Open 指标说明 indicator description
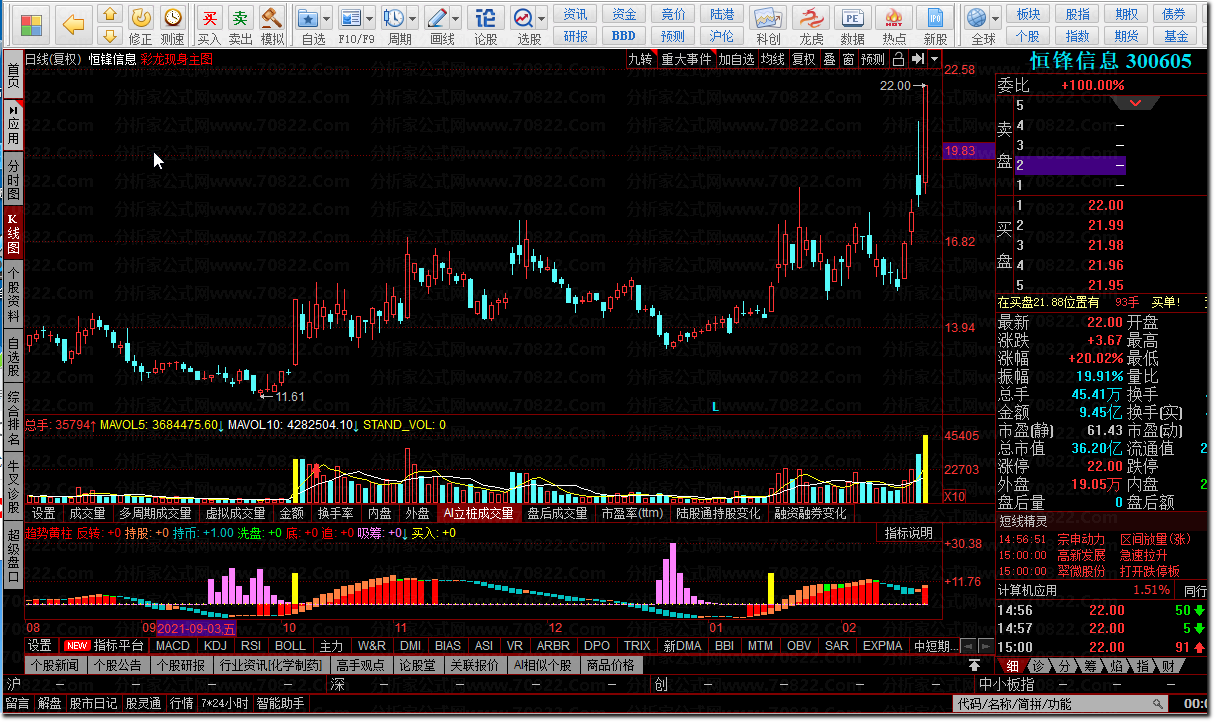1216x722 pixels. (x=908, y=533)
